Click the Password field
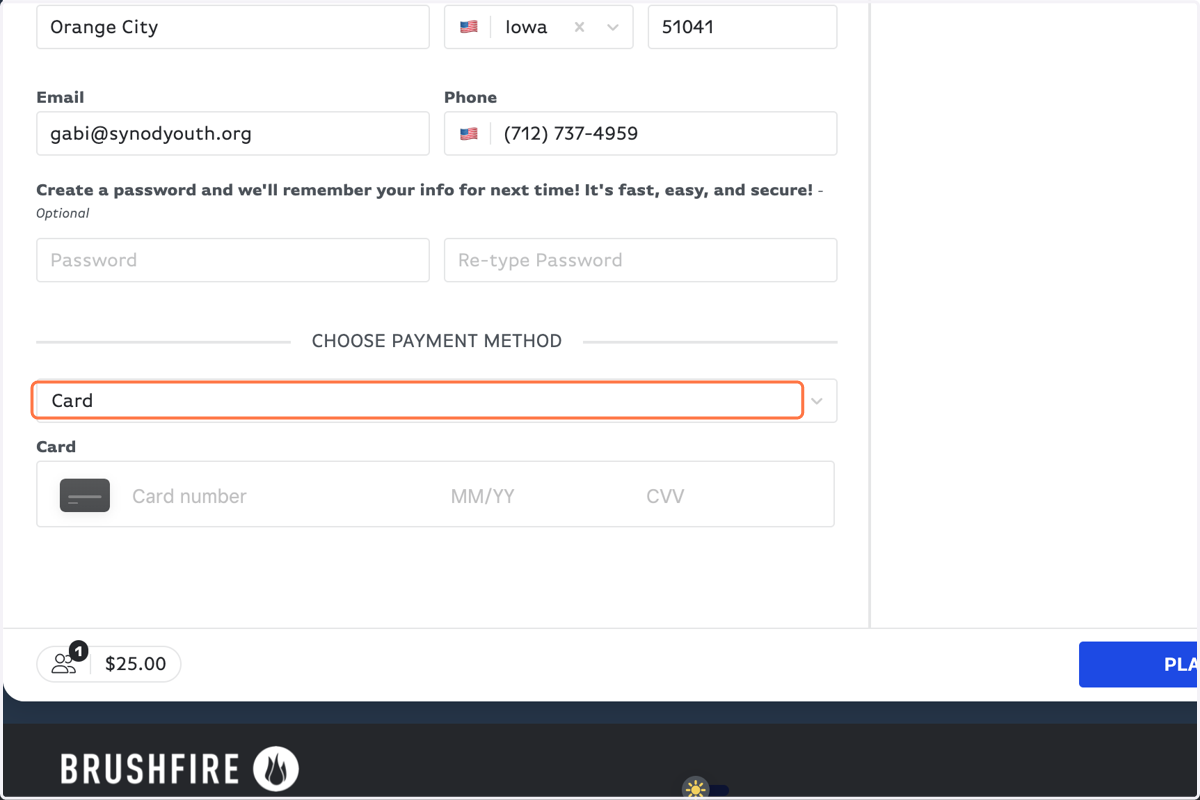 pyautogui.click(x=233, y=260)
